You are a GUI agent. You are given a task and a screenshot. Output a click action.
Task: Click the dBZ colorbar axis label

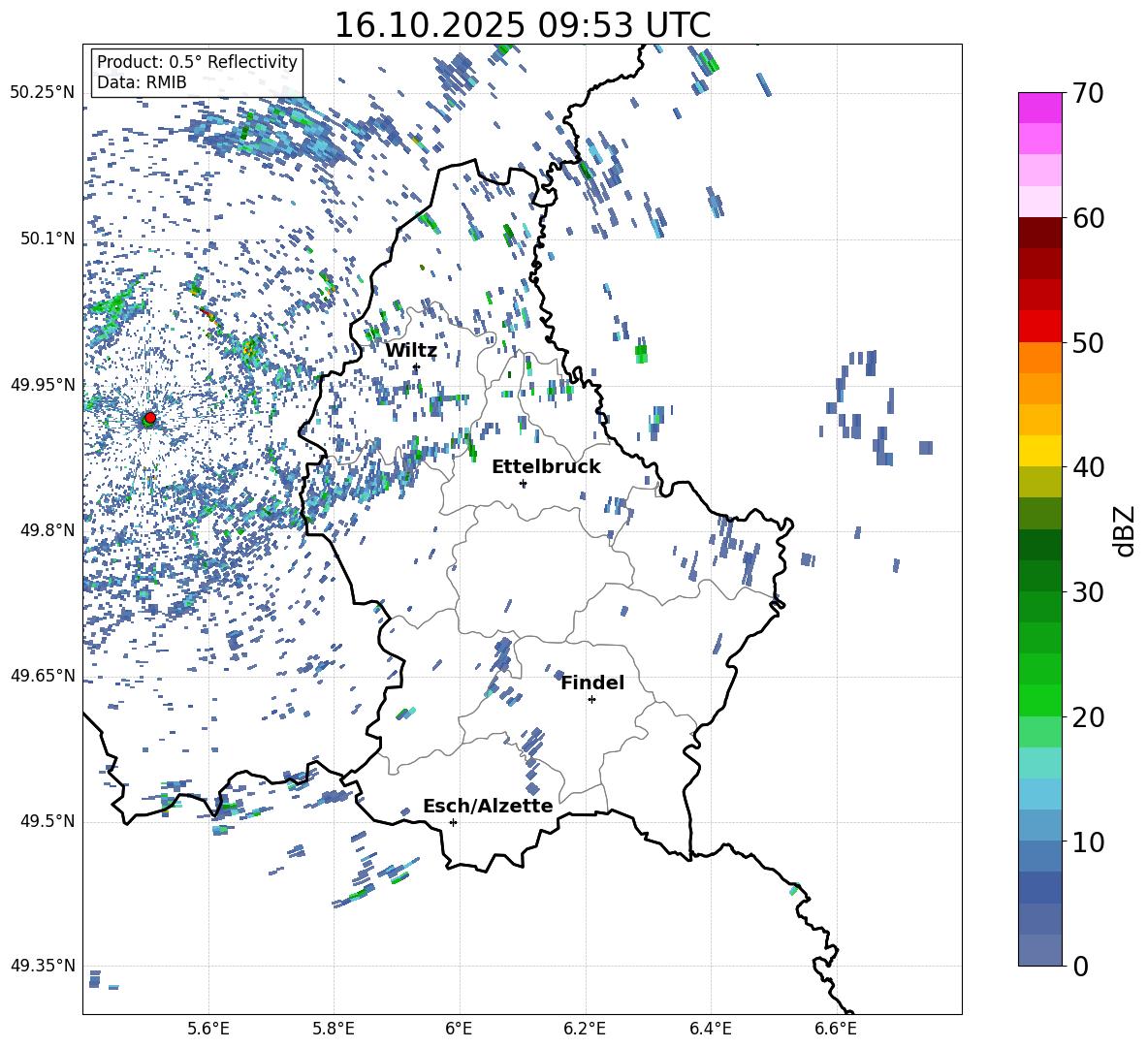1125,530
